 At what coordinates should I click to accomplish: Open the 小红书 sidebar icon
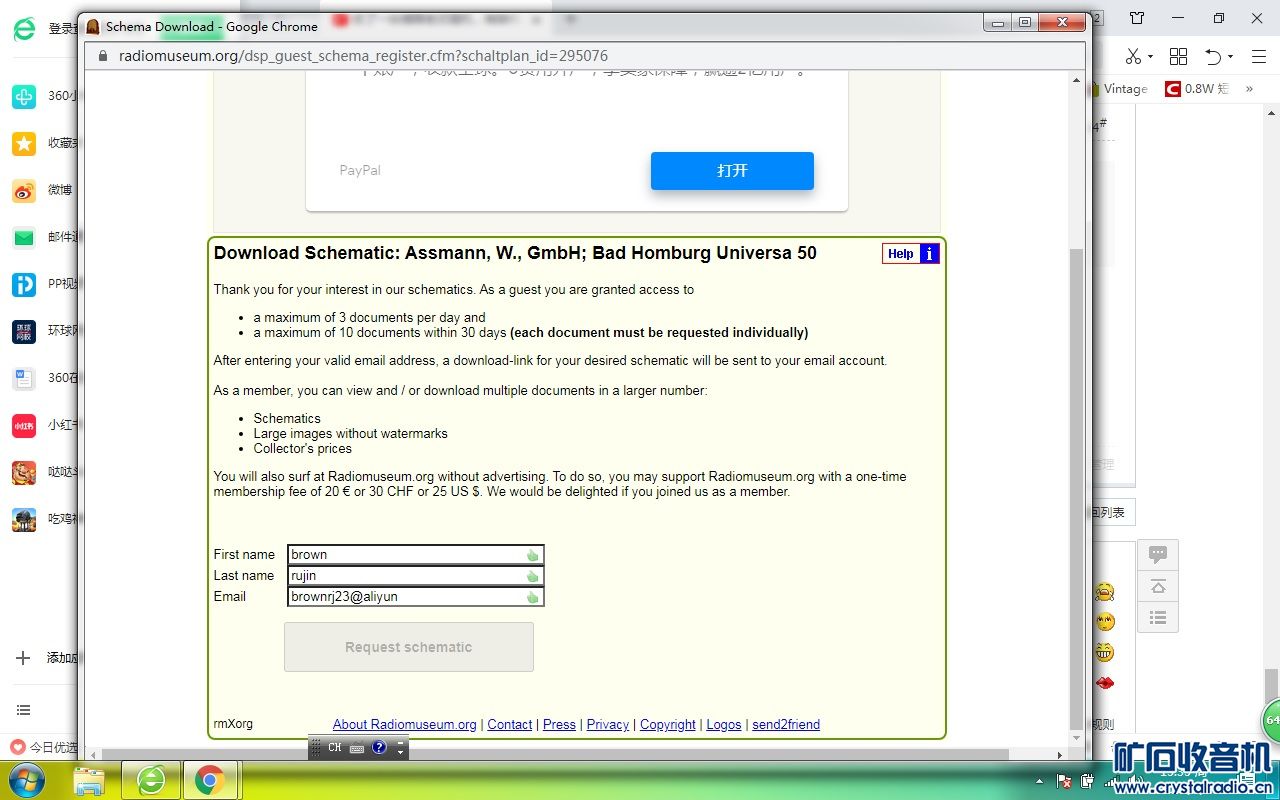point(24,425)
